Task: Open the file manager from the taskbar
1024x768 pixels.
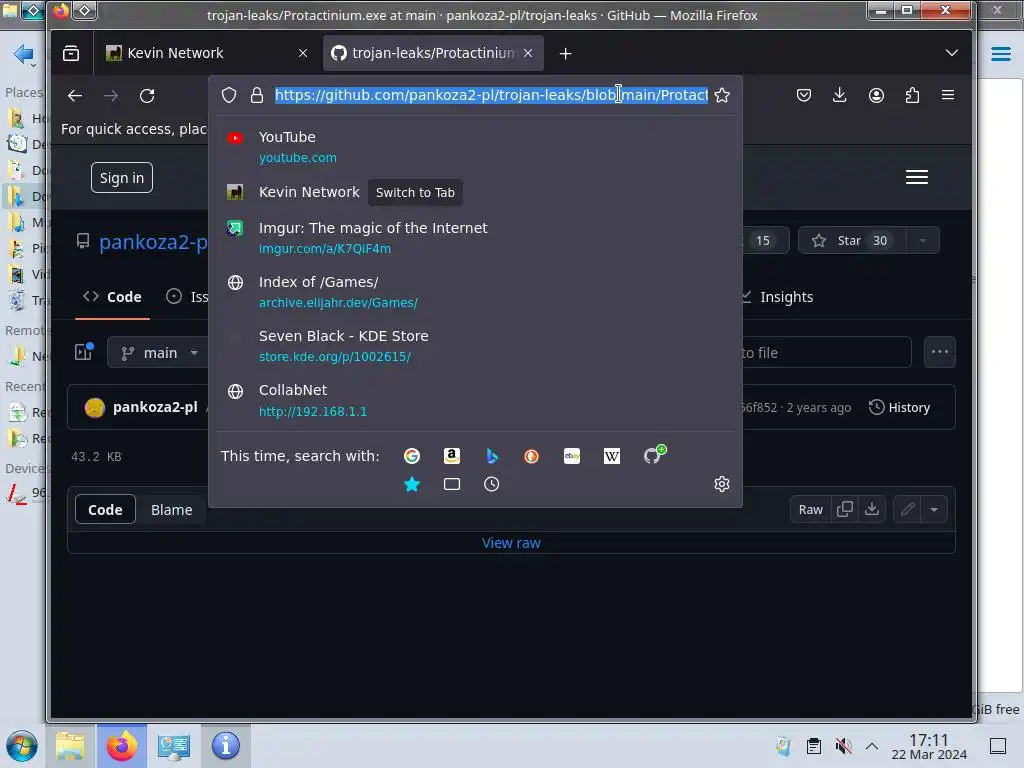Action: tap(70, 746)
